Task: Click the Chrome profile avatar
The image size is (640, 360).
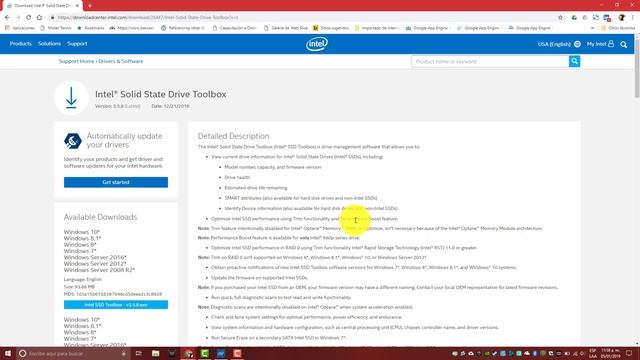Action: click(622, 18)
